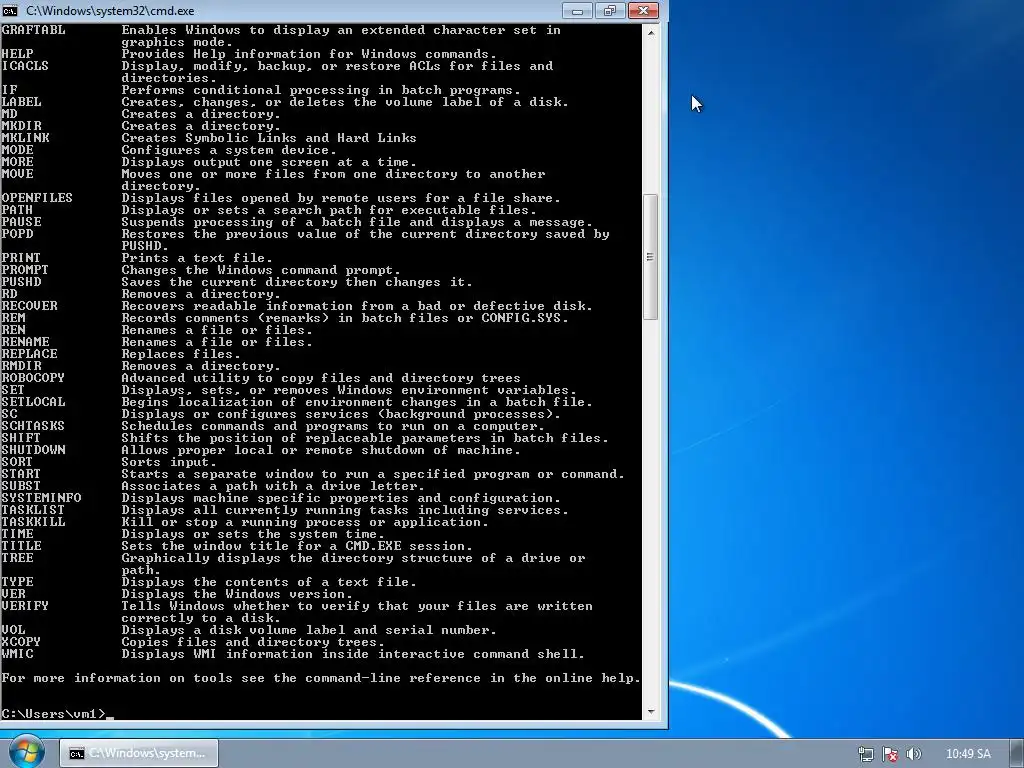This screenshot has height=768, width=1024.
Task: Click the LABEL command name
Action: pyautogui.click(x=21, y=102)
